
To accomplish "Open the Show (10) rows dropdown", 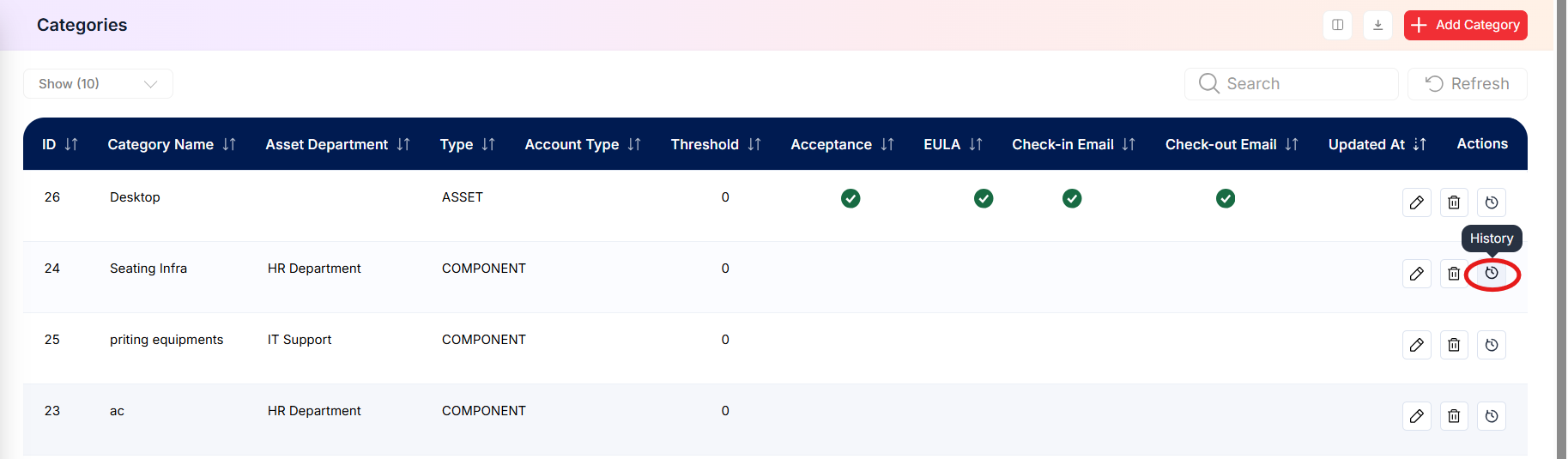I will 98,84.
